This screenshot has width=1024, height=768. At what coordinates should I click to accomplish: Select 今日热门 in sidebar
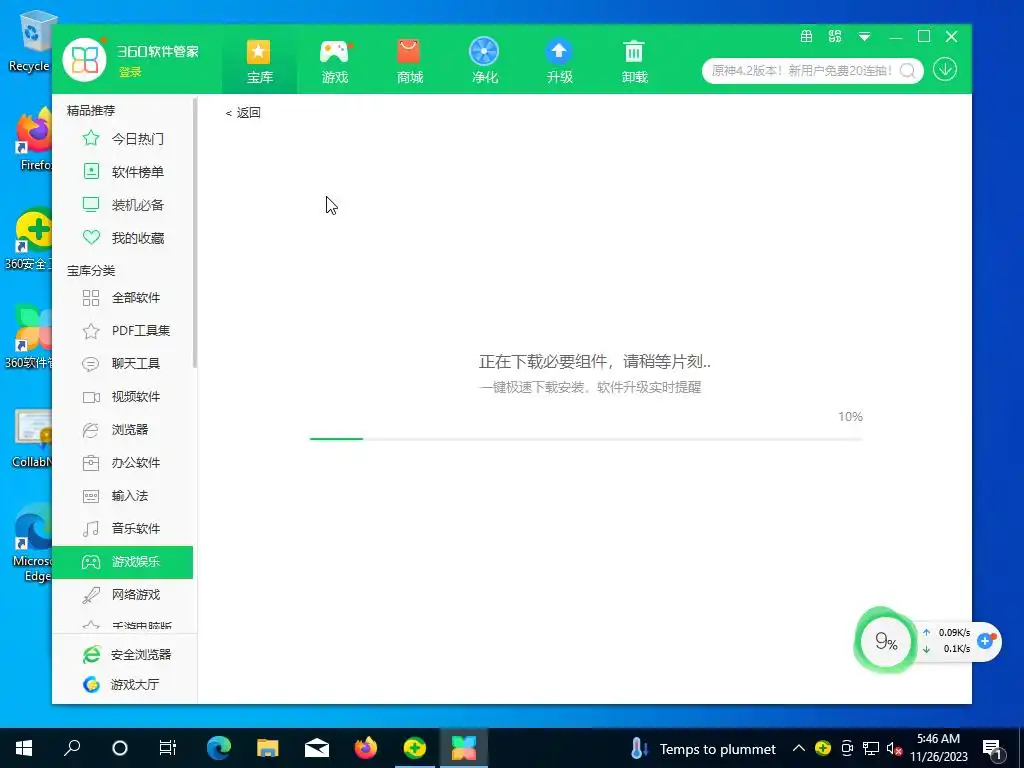(123, 138)
